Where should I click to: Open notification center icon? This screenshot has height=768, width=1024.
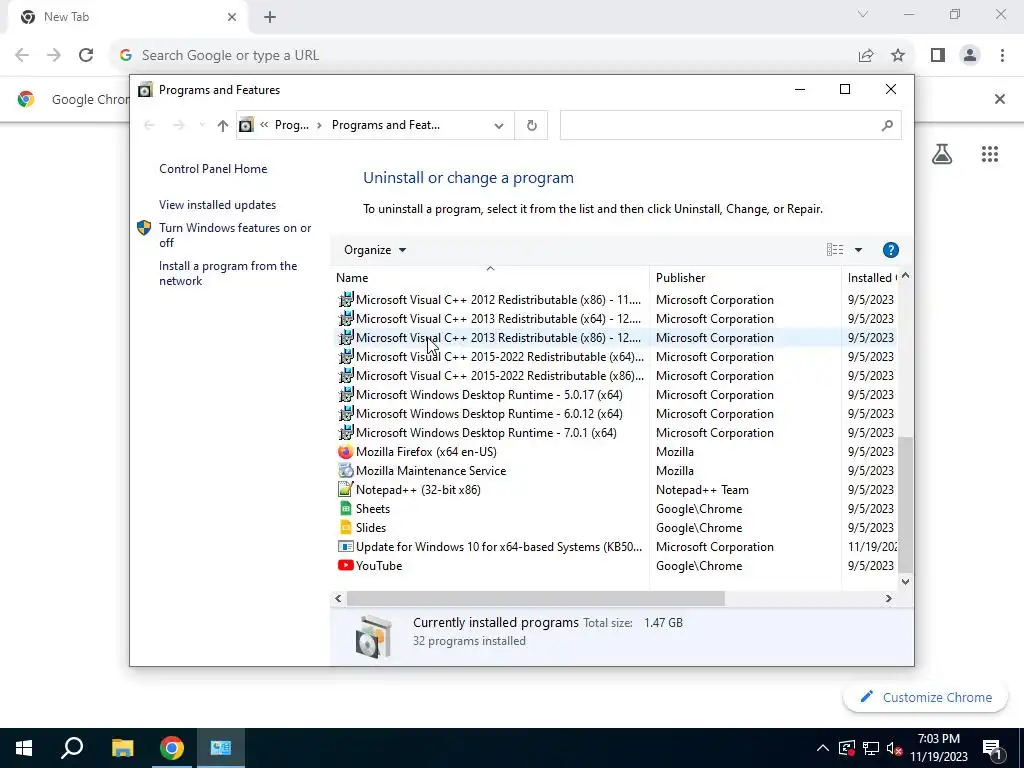click(991, 748)
